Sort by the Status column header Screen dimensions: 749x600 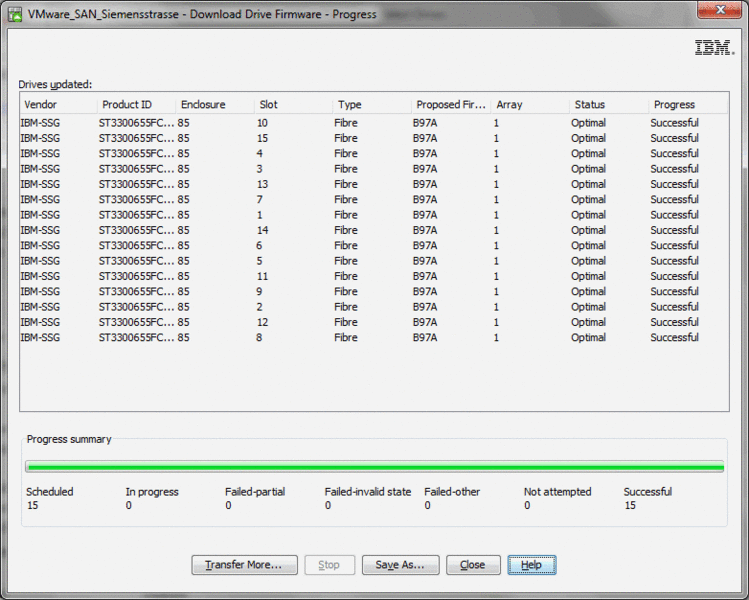coord(608,105)
